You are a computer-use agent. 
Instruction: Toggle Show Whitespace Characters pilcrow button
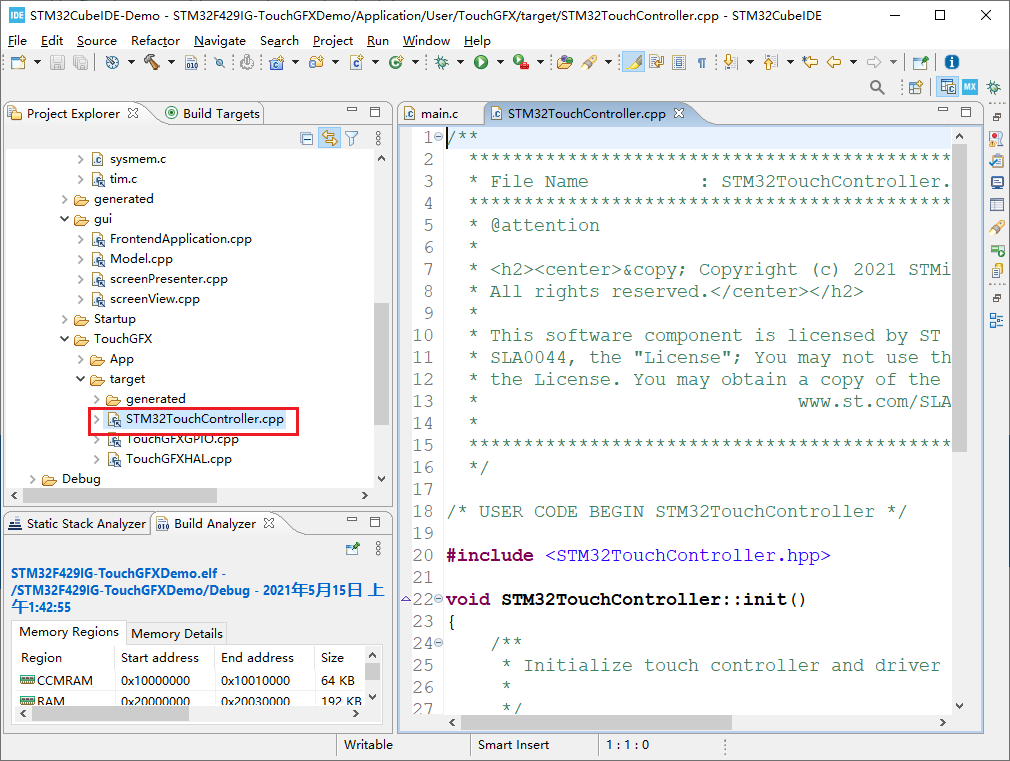click(x=701, y=62)
